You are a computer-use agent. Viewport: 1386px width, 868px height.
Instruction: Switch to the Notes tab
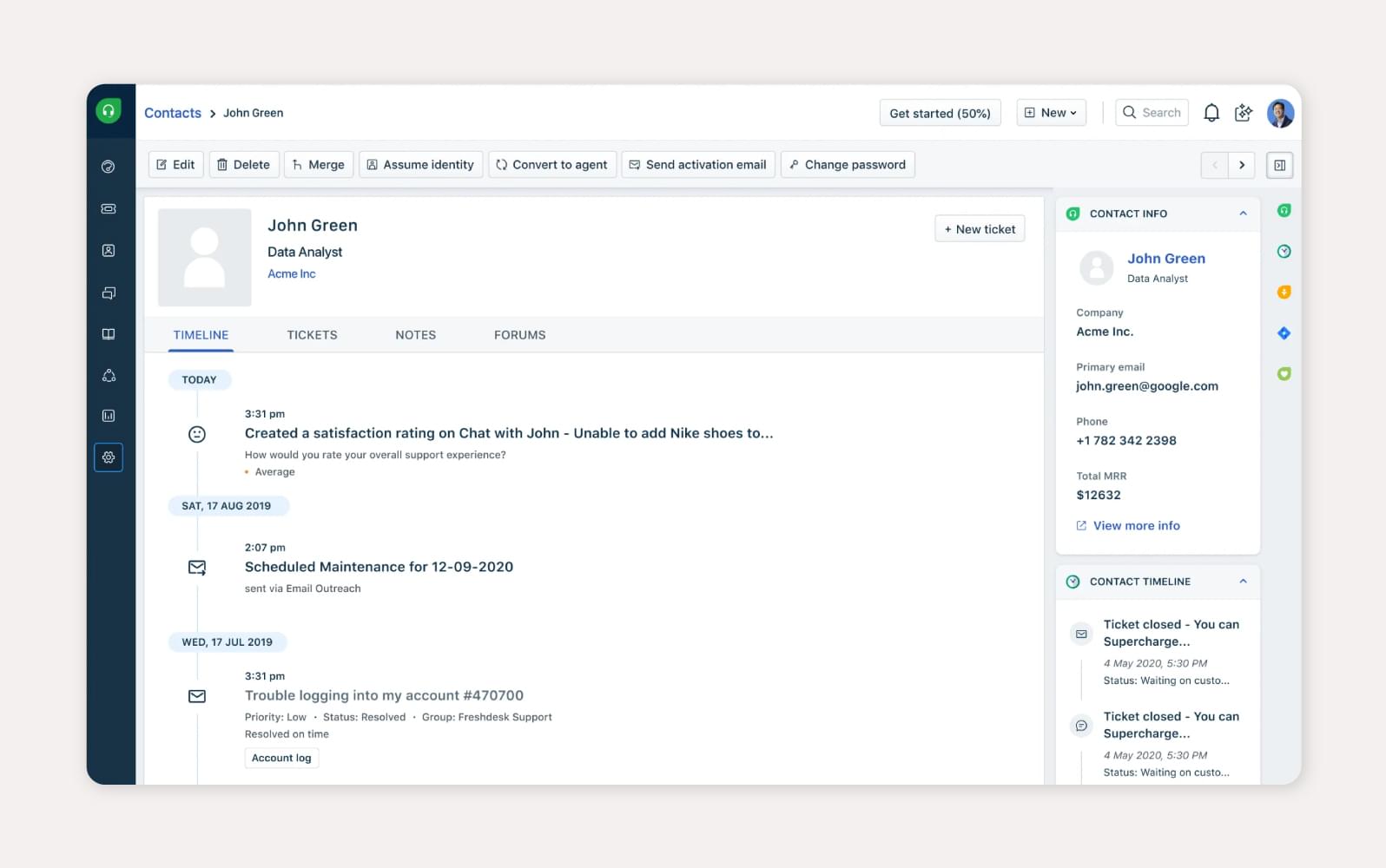(x=415, y=335)
